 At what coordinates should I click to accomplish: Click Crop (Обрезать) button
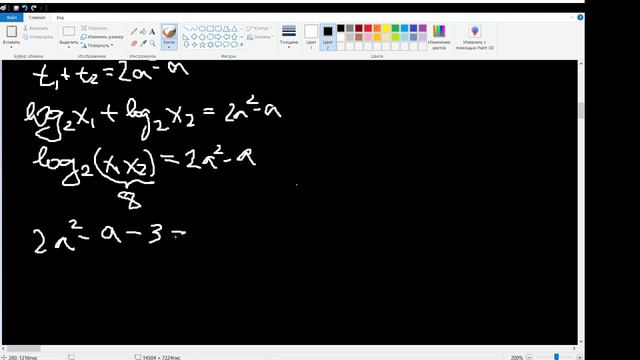click(94, 28)
